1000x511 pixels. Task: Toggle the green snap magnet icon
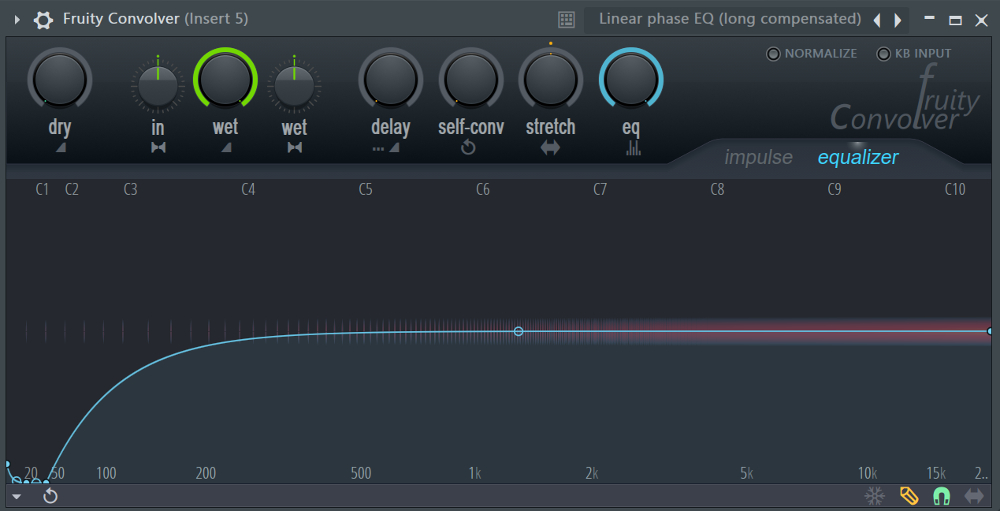941,496
